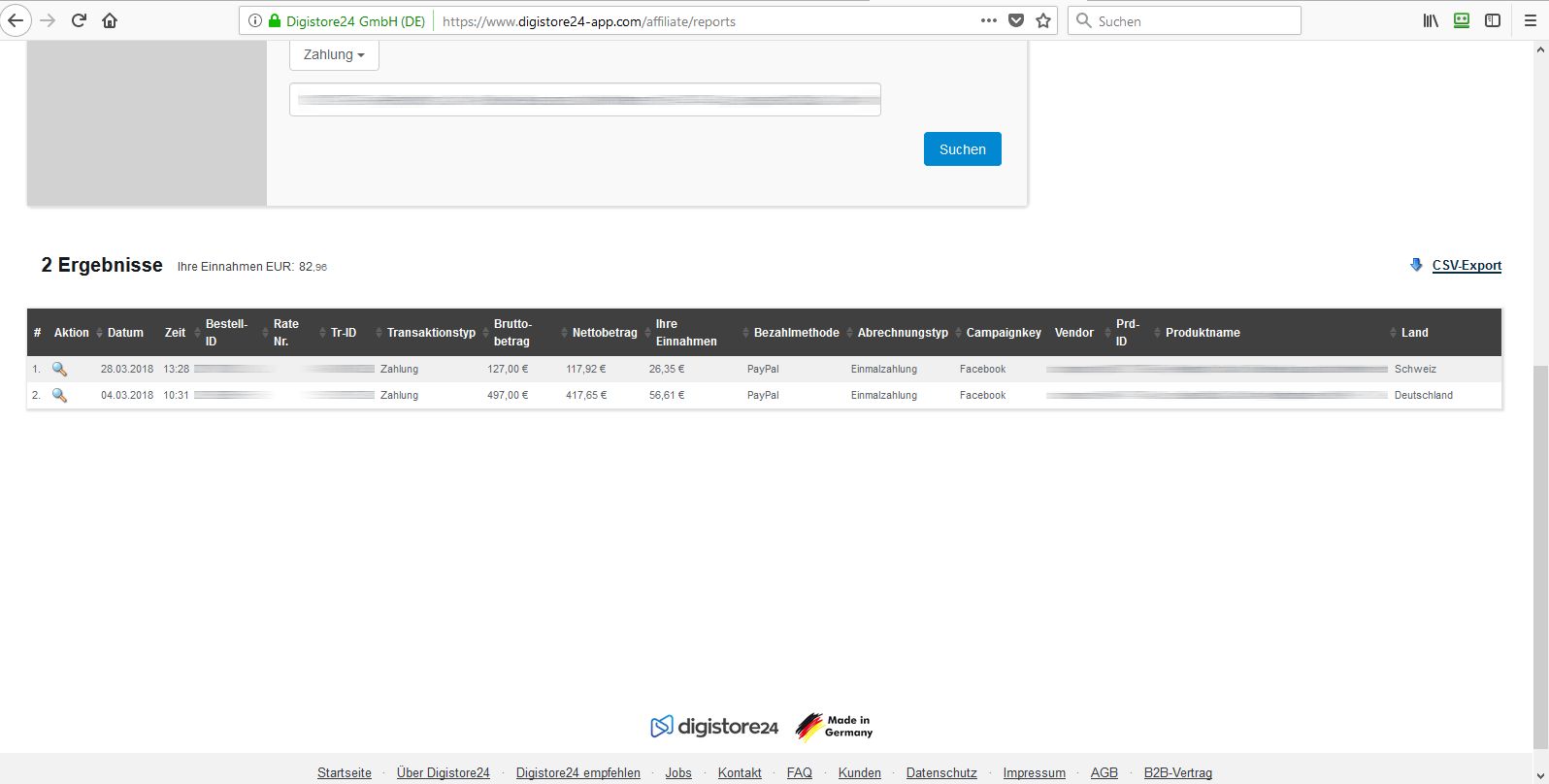Click the blue CSV download arrow icon
The width and height of the screenshot is (1549, 784).
[x=1416, y=265]
